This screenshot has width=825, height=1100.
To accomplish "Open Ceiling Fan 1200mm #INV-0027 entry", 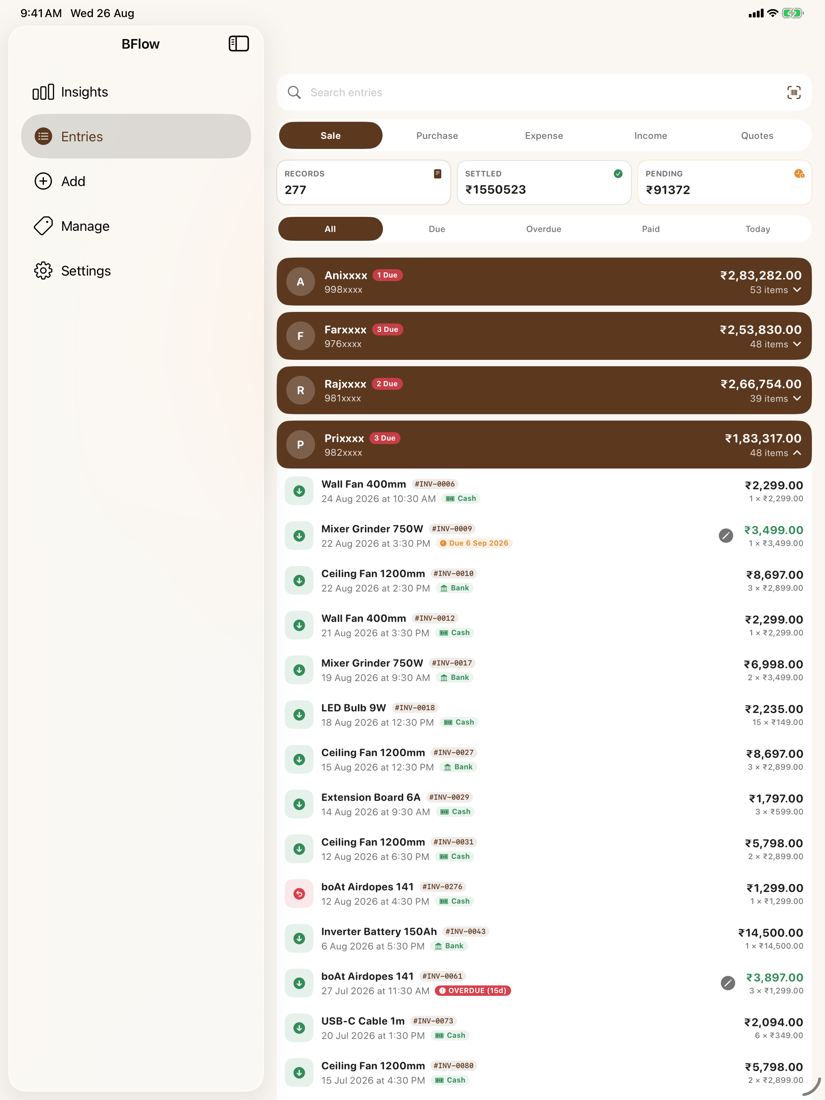I will [544, 759].
